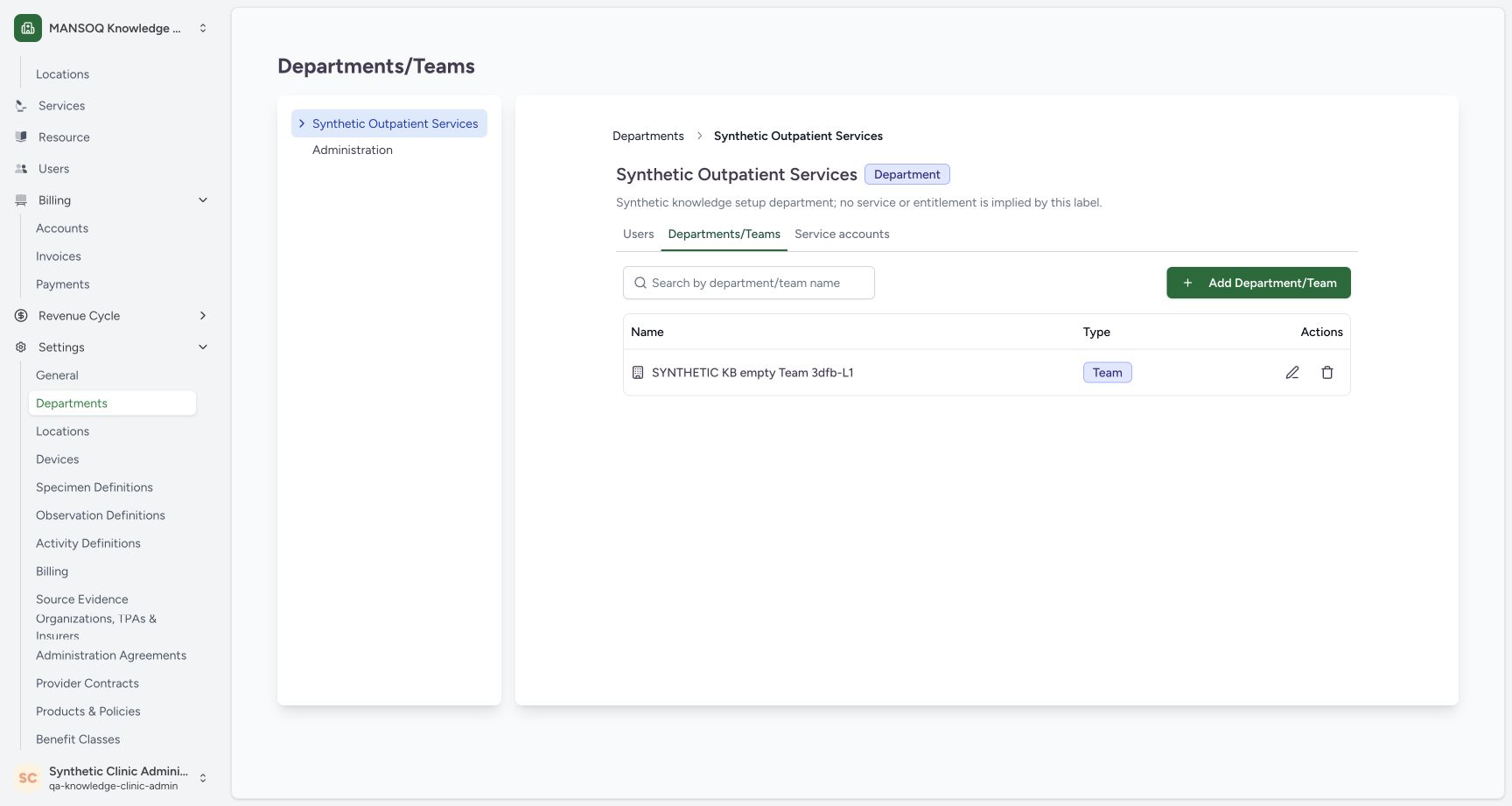Click the Billing sidebar icon

pyautogui.click(x=21, y=200)
